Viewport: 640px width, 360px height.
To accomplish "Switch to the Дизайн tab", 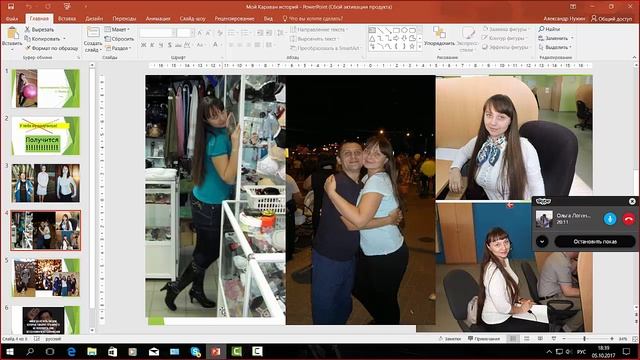I will (x=94, y=19).
